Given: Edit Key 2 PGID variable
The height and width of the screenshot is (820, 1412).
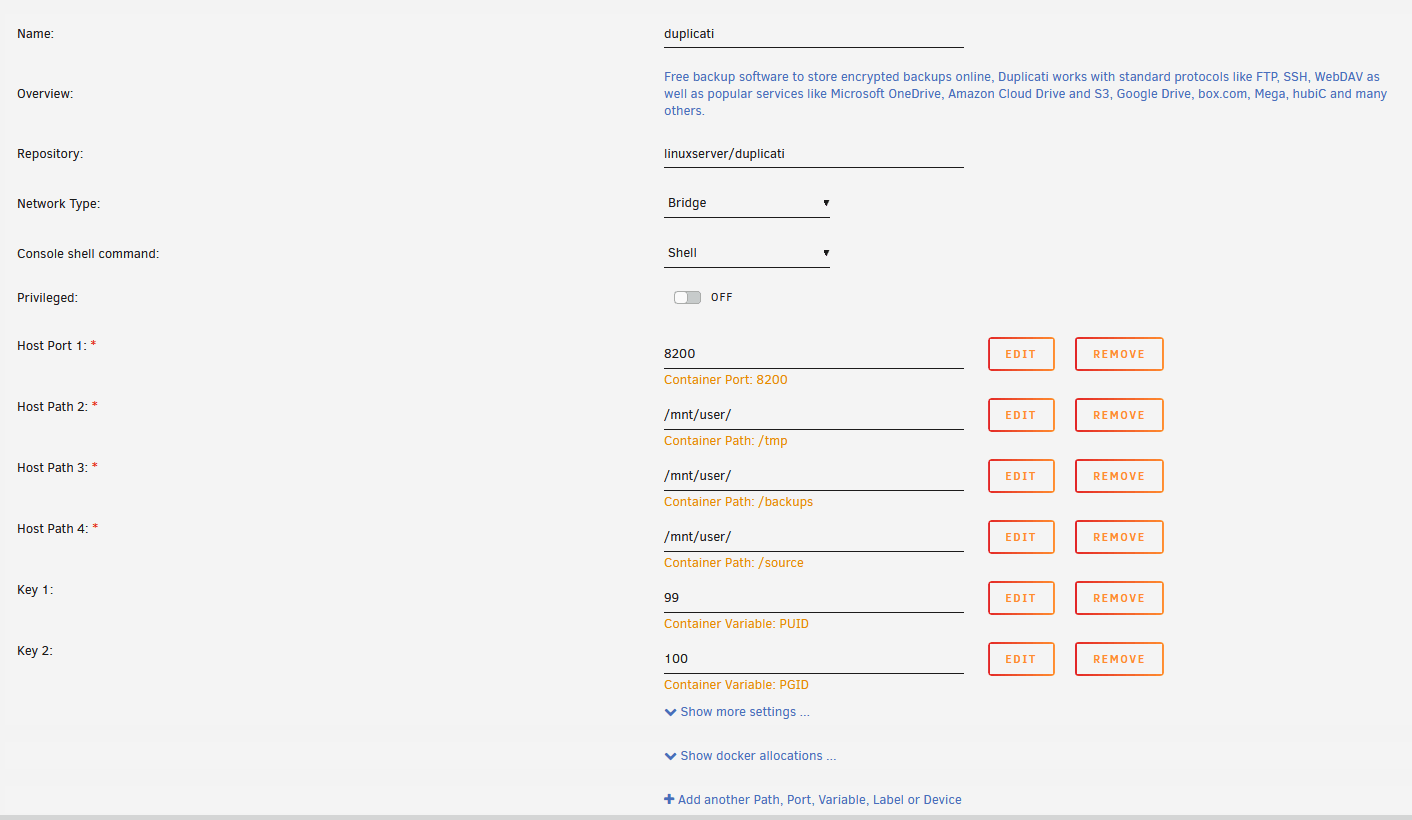Looking at the screenshot, I should [x=1021, y=659].
